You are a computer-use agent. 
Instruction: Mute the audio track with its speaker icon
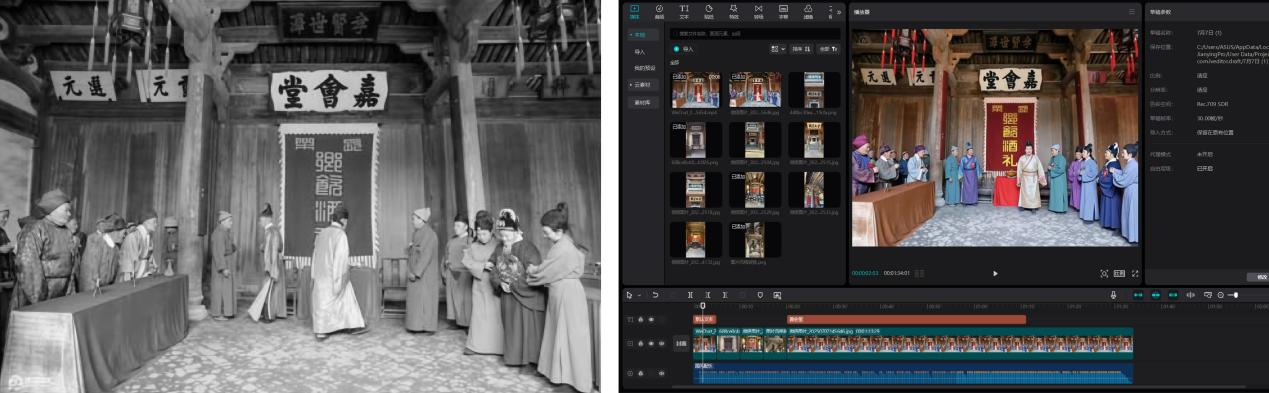[x=661, y=373]
